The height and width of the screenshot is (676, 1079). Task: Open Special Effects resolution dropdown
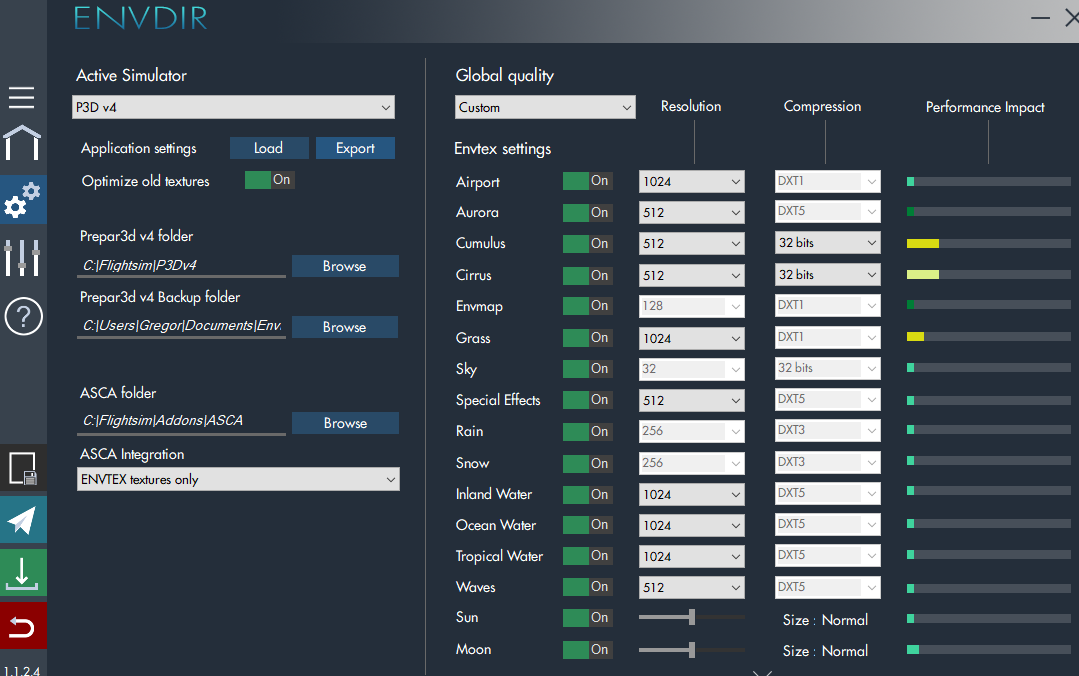coord(692,401)
